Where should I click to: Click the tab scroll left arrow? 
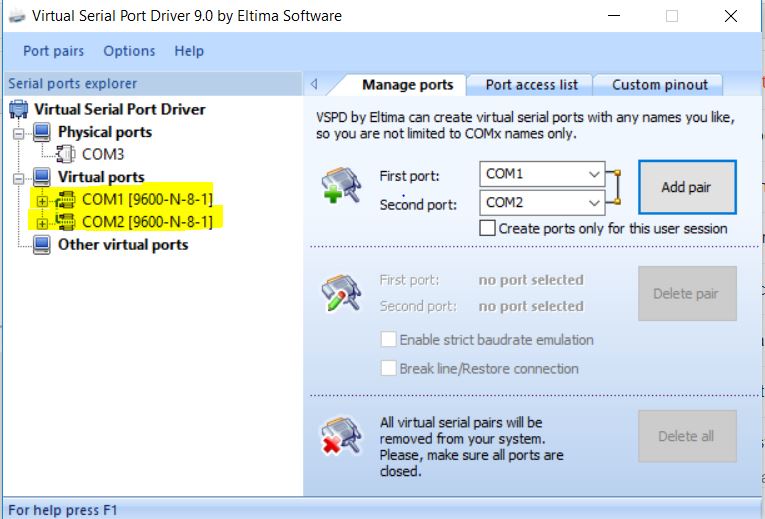314,84
